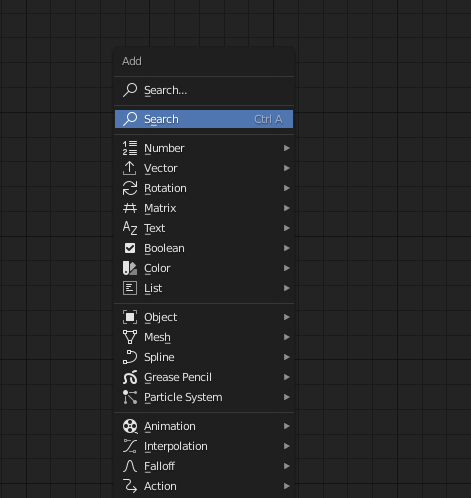Open the Grease Pencil menu label

pos(178,377)
